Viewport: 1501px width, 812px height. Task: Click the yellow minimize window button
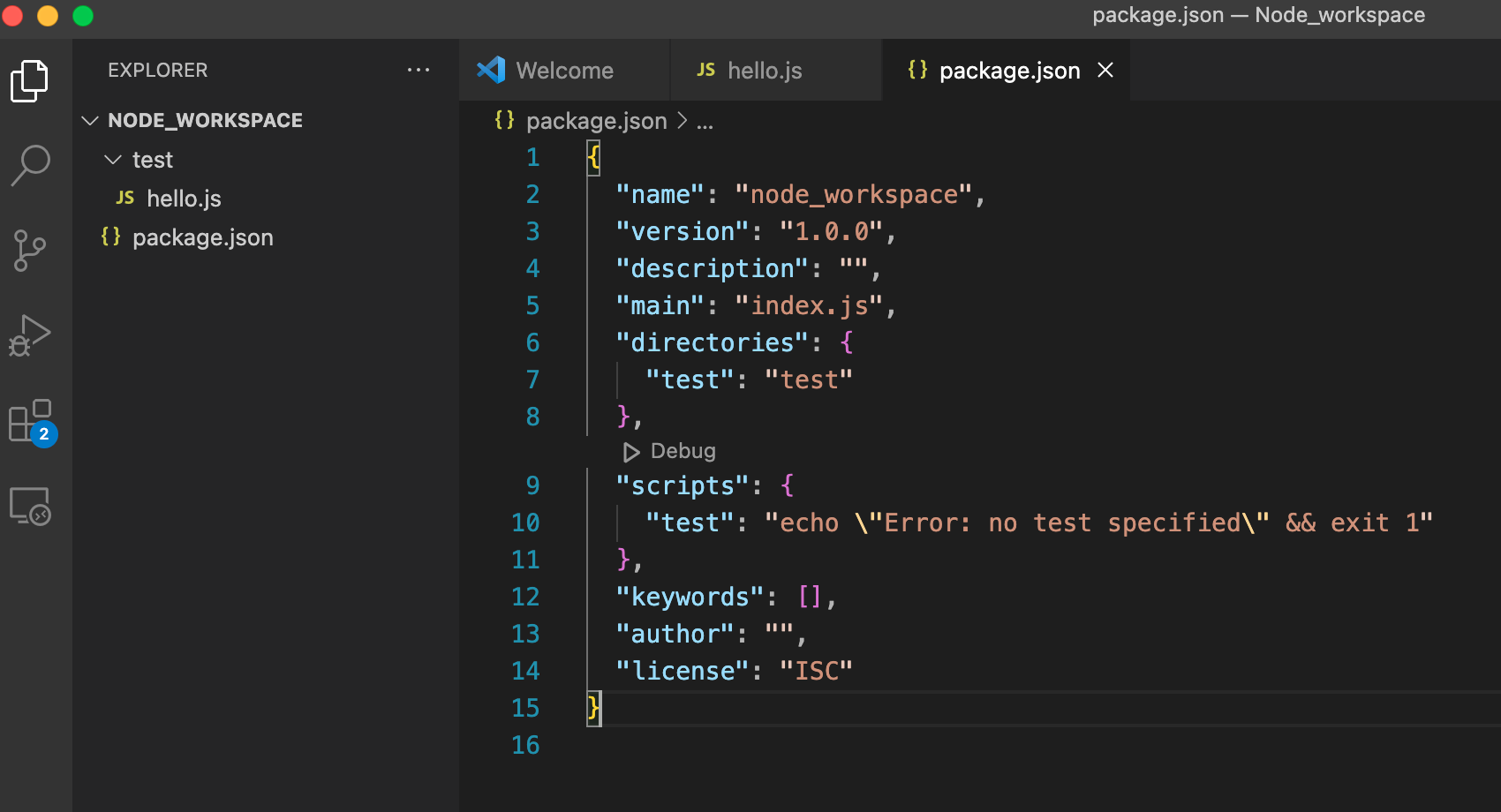48,16
